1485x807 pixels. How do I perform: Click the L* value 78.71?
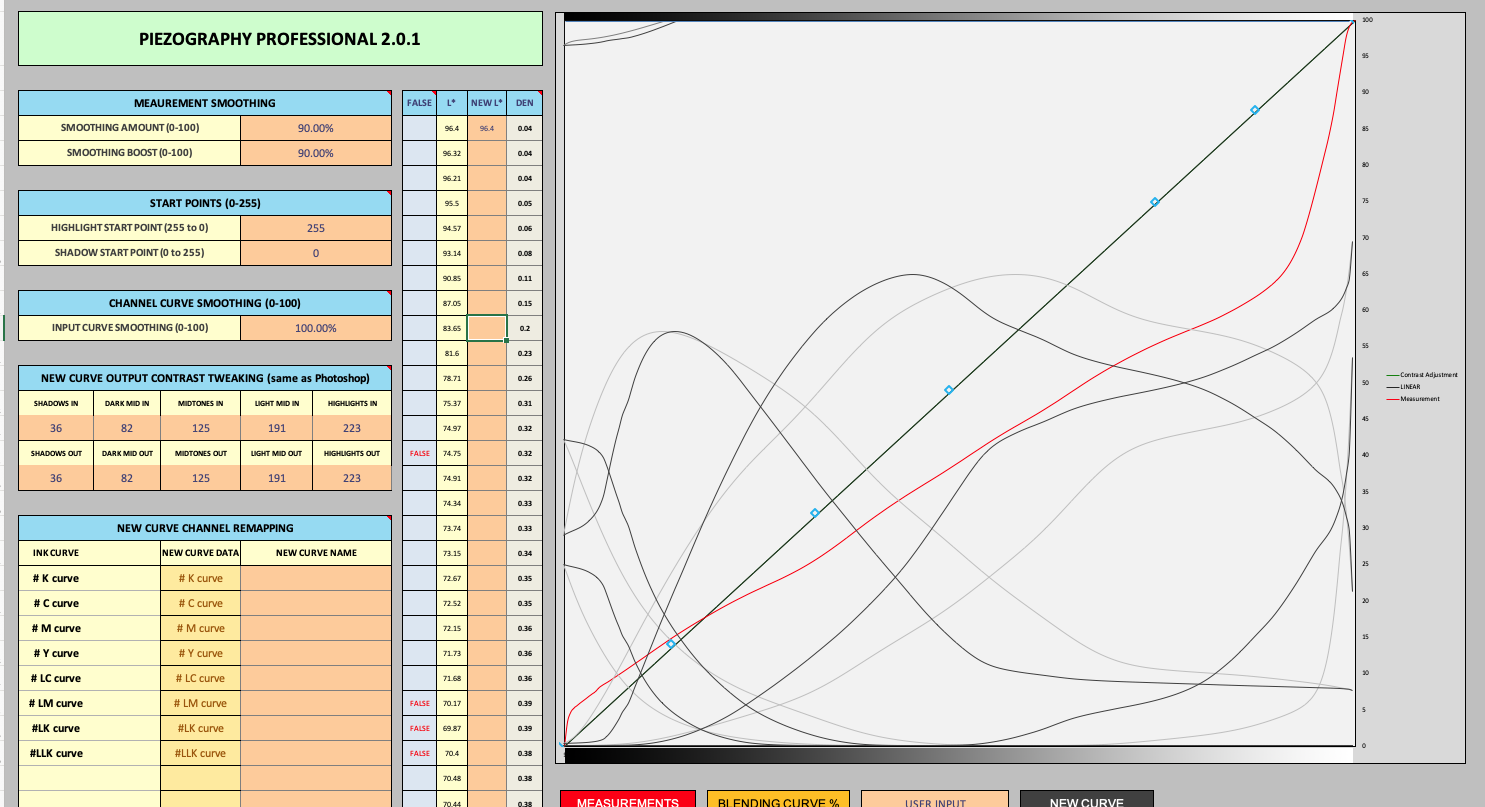tap(451, 378)
